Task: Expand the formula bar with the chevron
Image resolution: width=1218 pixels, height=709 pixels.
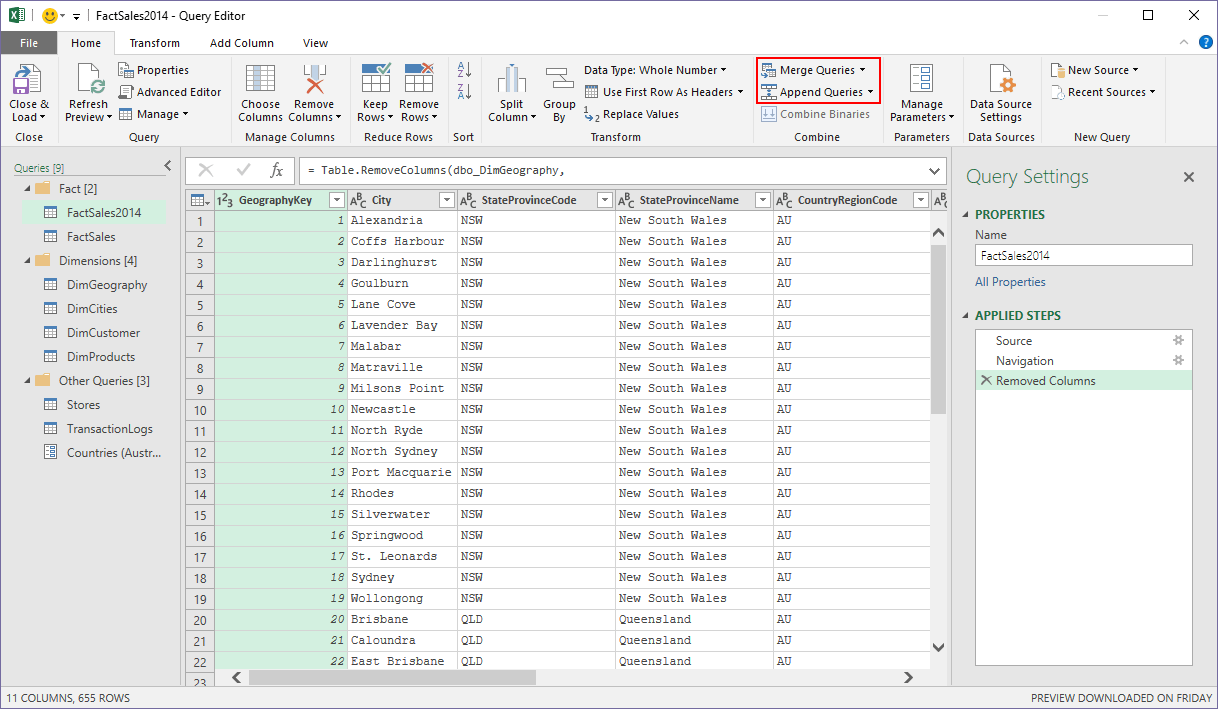Action: point(935,170)
